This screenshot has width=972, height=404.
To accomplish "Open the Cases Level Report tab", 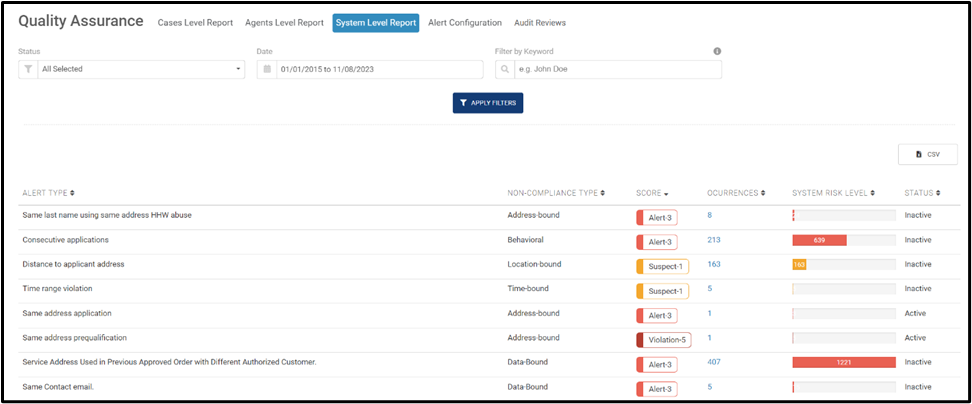I will (x=195, y=23).
